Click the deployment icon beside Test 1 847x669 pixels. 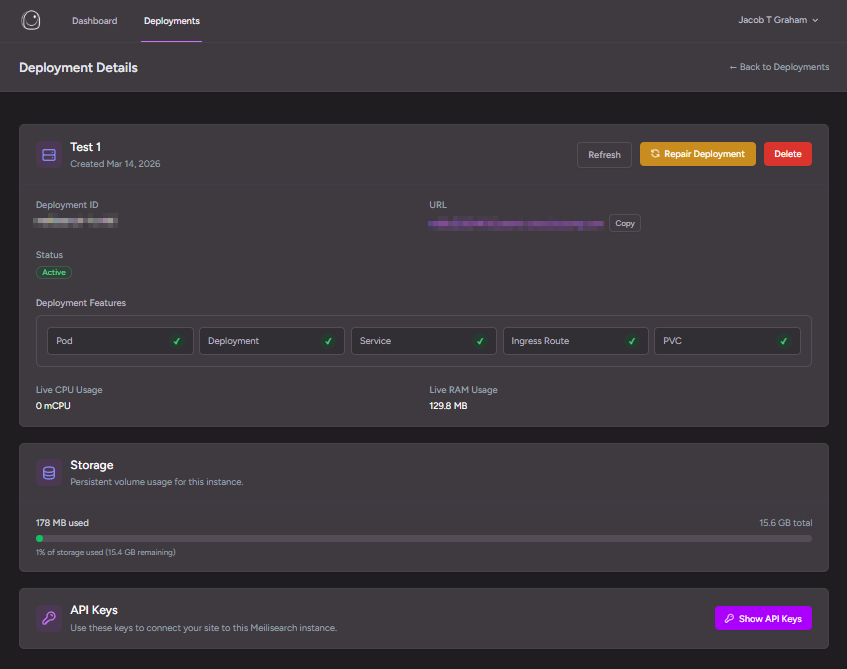[48, 154]
